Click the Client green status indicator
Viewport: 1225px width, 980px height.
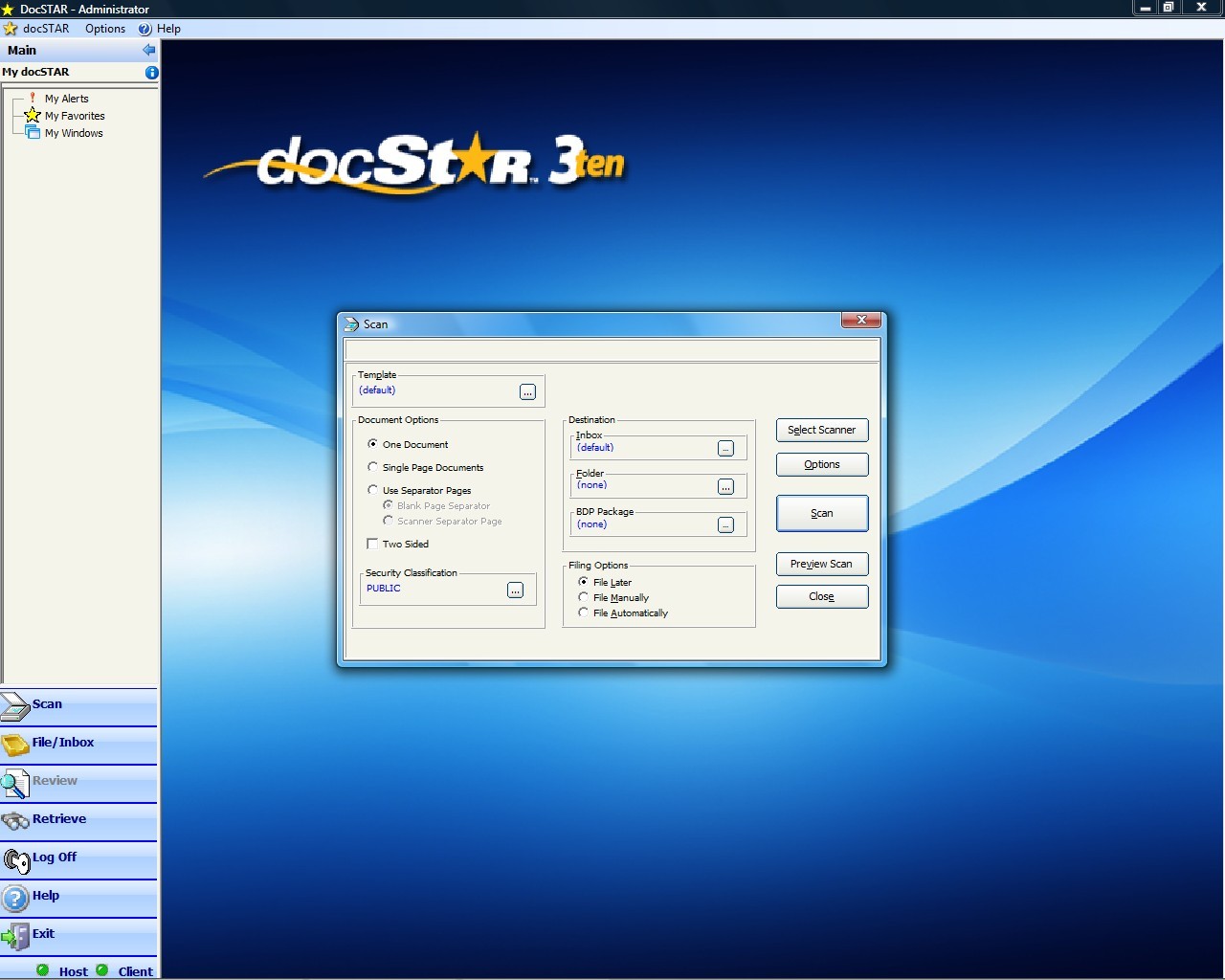[x=102, y=970]
